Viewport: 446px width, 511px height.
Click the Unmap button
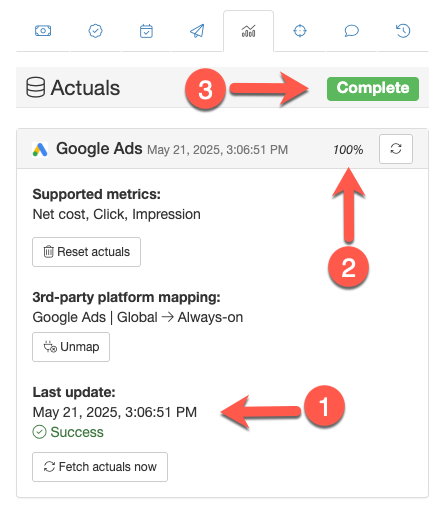71,347
